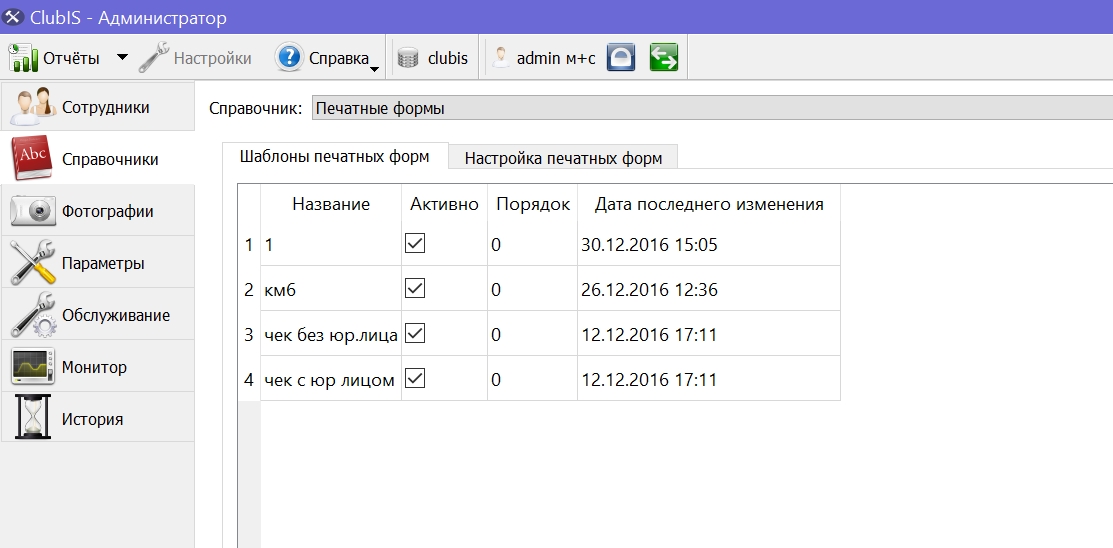Click the Отчёты text label

click(x=72, y=58)
